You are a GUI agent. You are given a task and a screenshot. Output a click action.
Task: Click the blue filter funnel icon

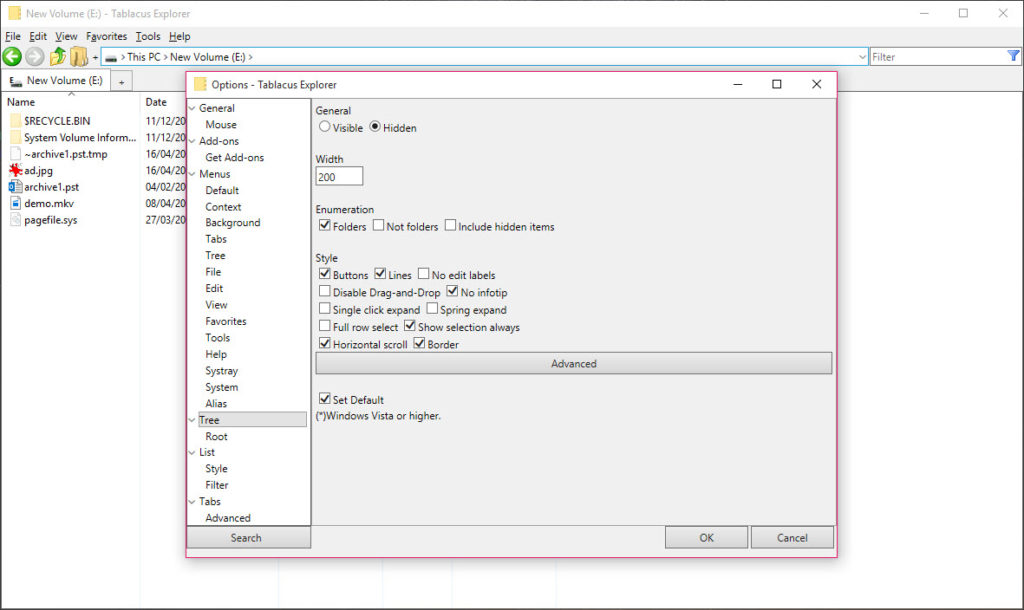click(x=1013, y=56)
